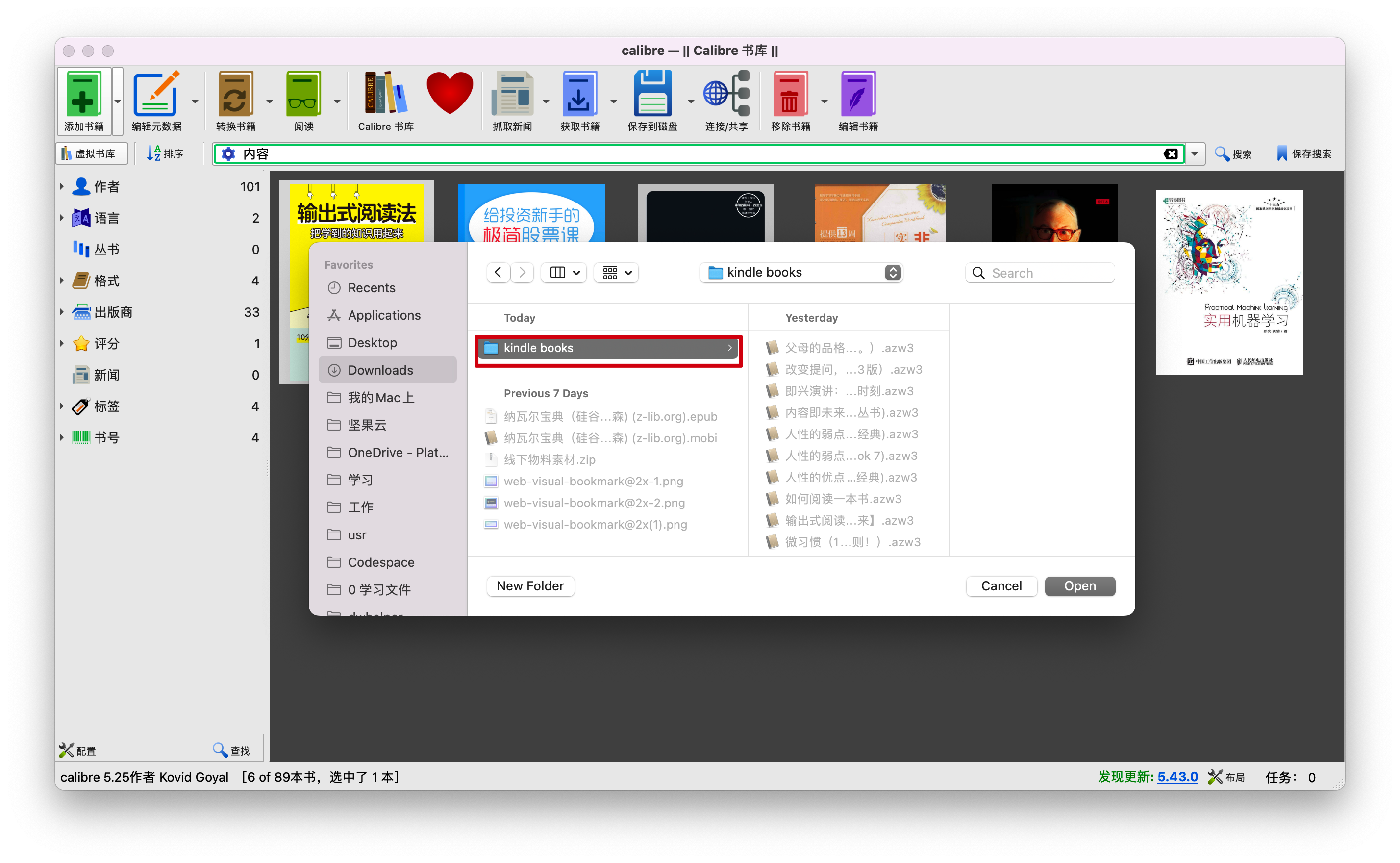Expand the 语言 languages category
The image size is (1400, 863).
coord(62,217)
